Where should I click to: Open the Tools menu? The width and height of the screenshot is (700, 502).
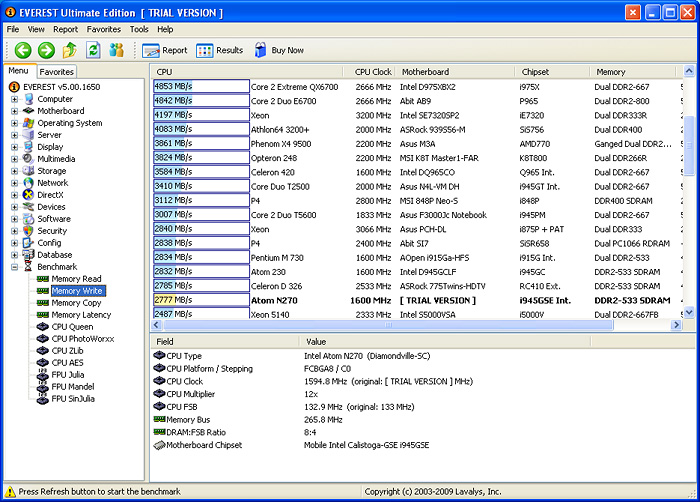click(x=139, y=29)
